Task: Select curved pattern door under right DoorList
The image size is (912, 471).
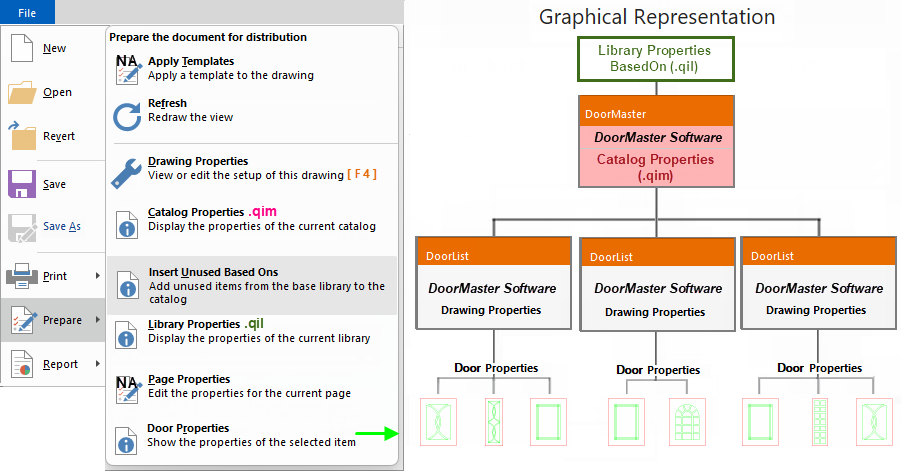Action: tap(874, 422)
